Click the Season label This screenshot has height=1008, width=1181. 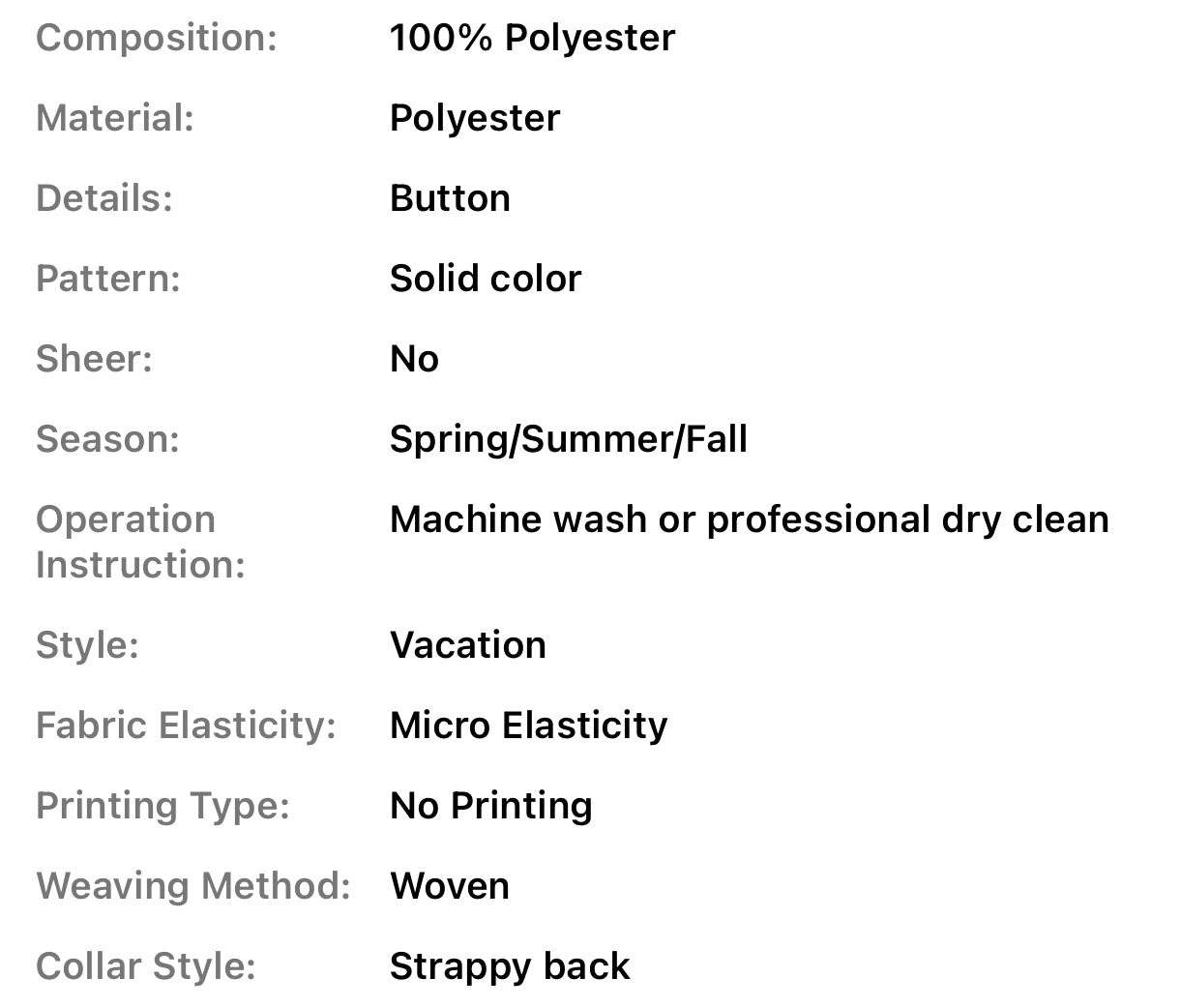[107, 439]
